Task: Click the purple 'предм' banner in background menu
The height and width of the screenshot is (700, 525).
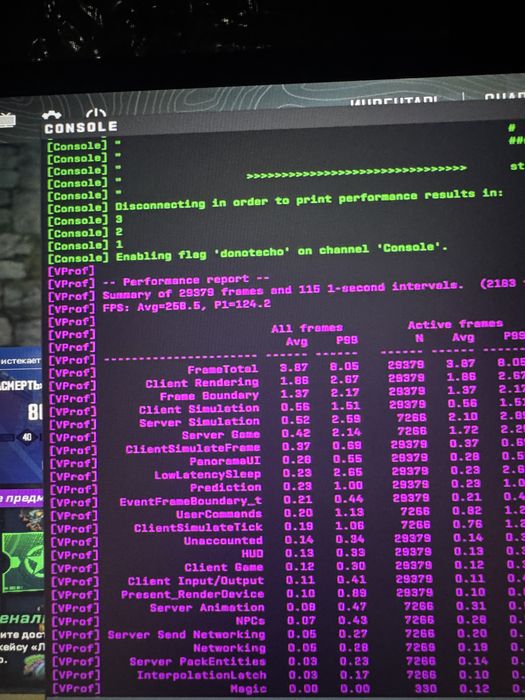Action: [x=21, y=499]
